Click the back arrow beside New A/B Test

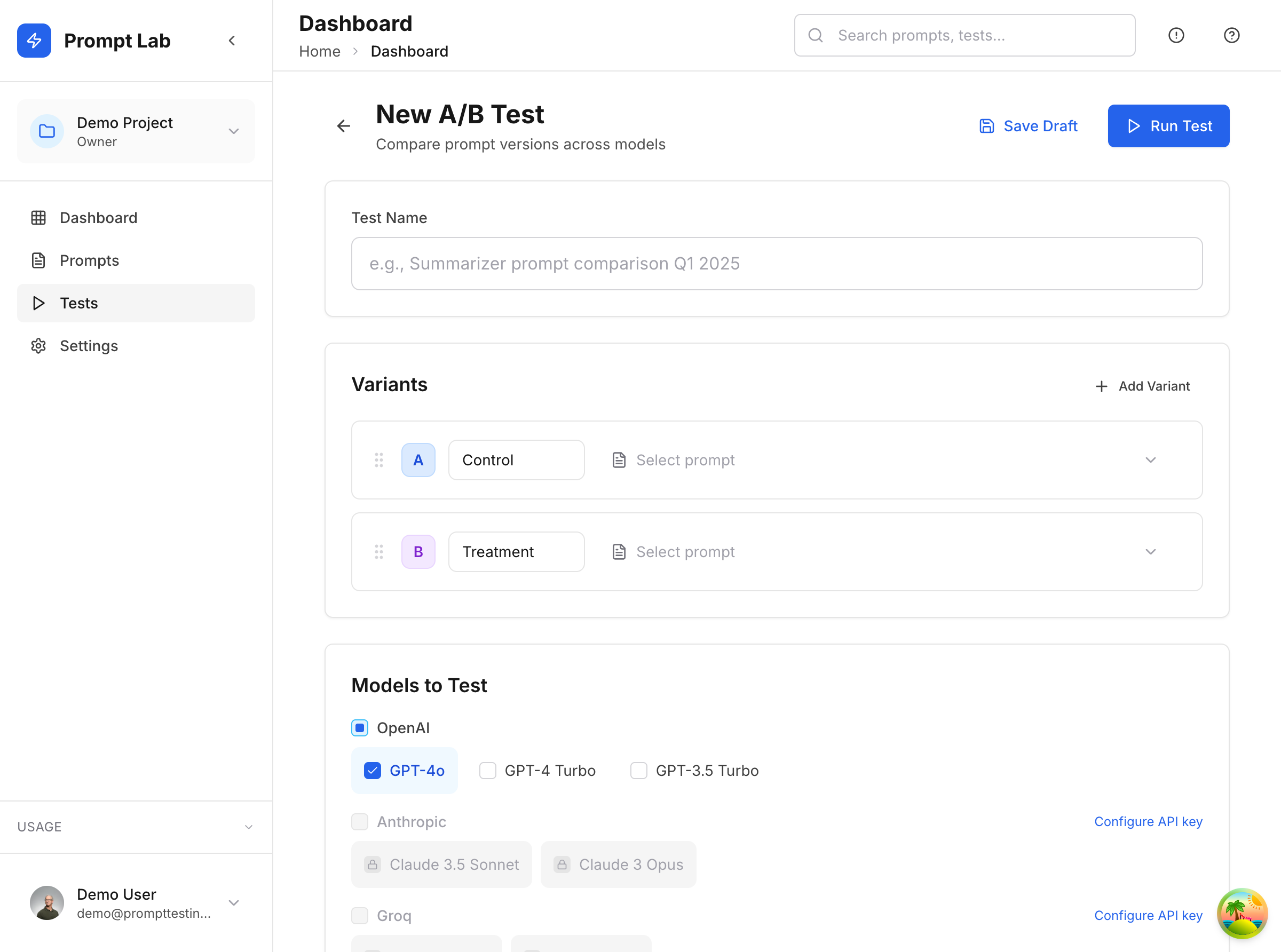point(343,125)
